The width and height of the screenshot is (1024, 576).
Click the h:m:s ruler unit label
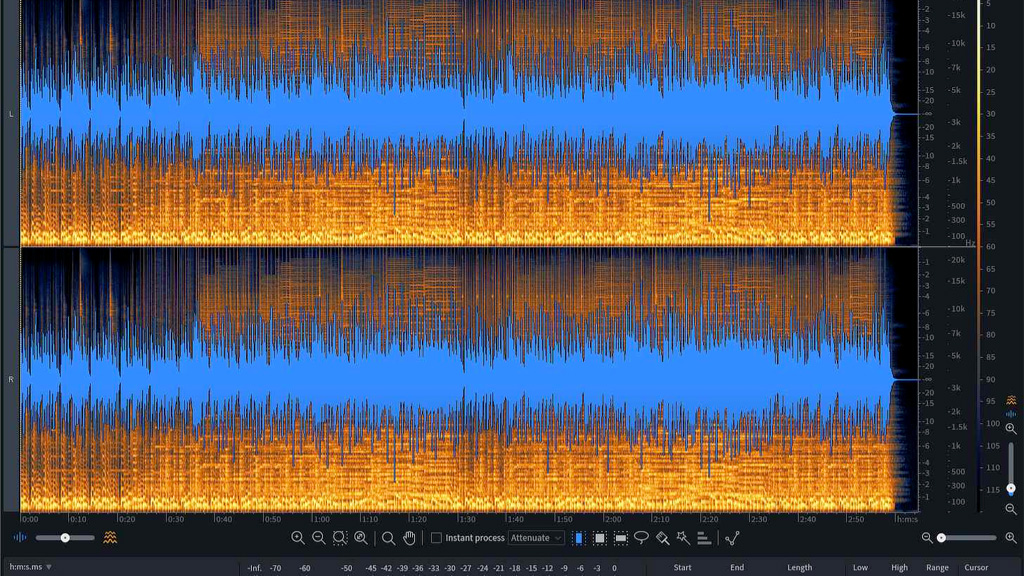(907, 519)
